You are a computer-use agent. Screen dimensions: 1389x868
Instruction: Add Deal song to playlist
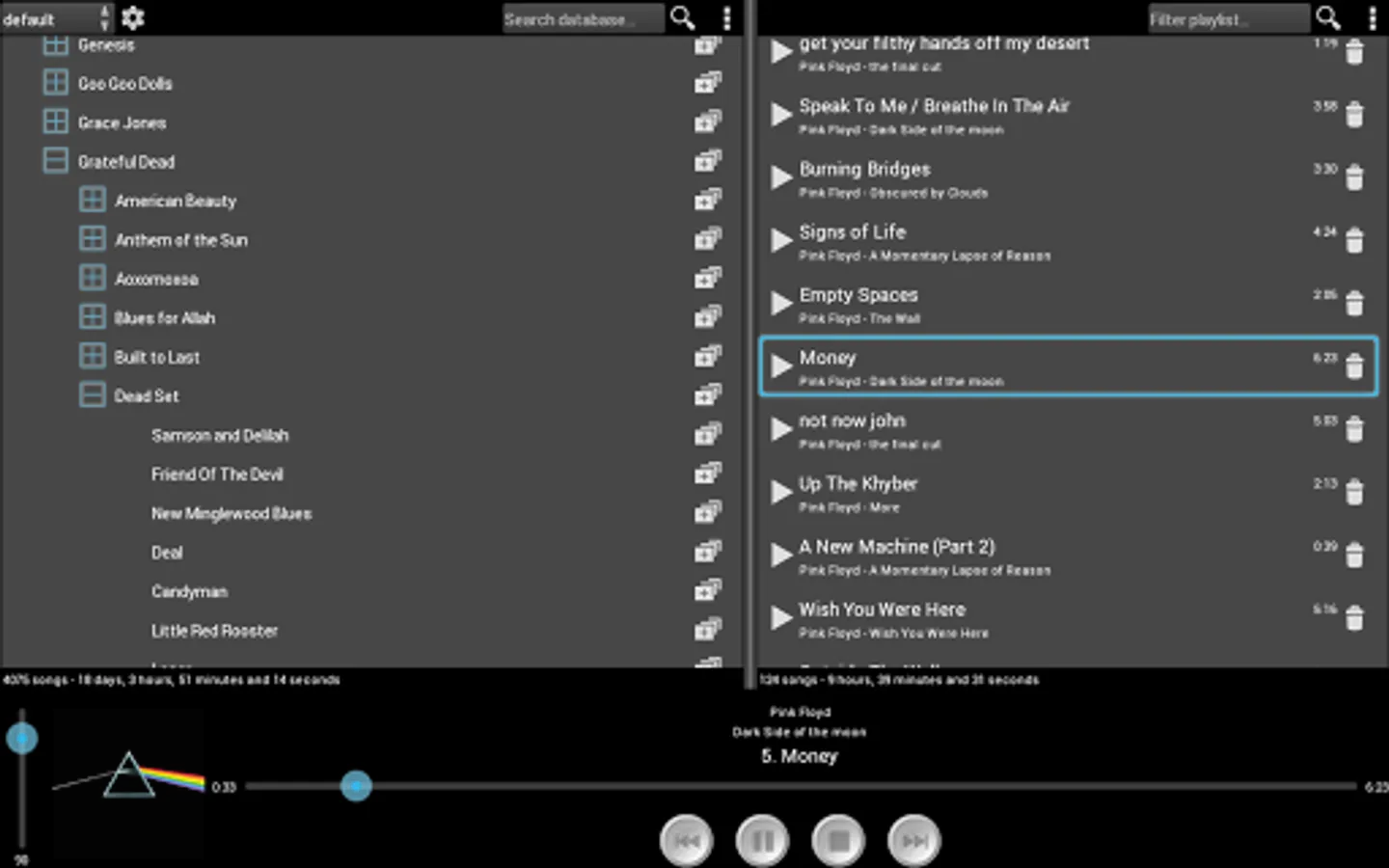(708, 552)
